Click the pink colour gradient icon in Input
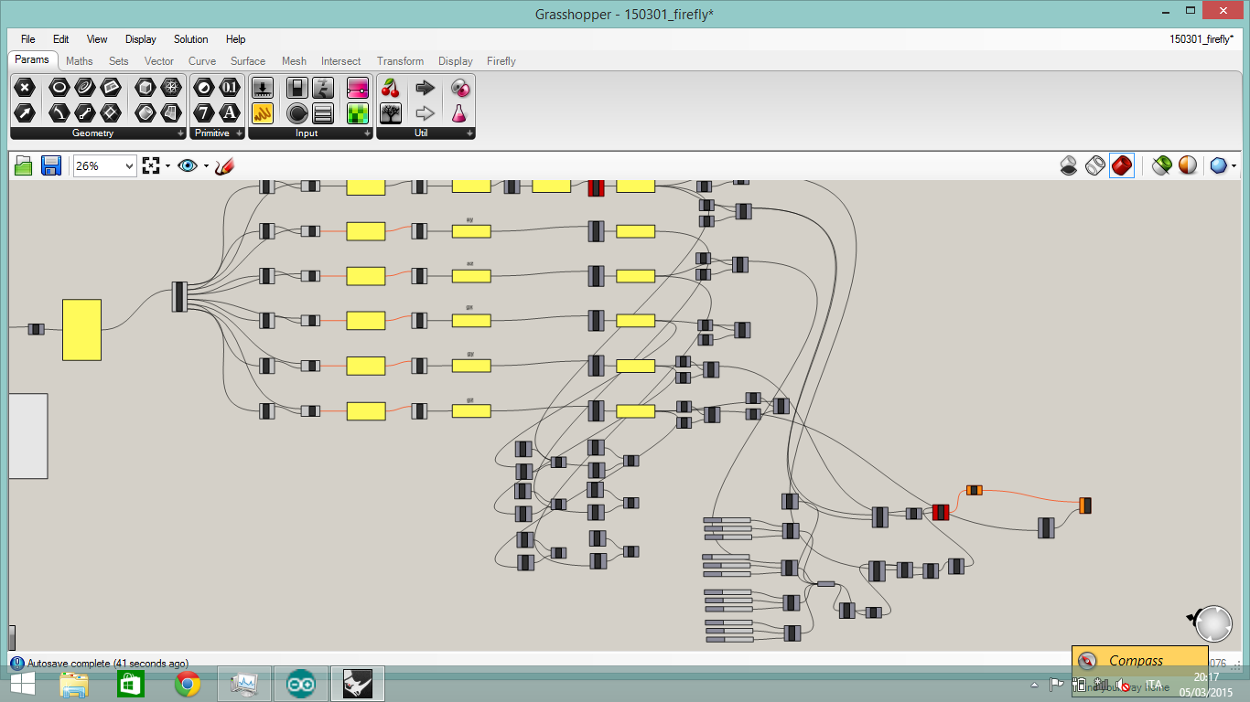This screenshot has height=702, width=1250. pyautogui.click(x=357, y=87)
